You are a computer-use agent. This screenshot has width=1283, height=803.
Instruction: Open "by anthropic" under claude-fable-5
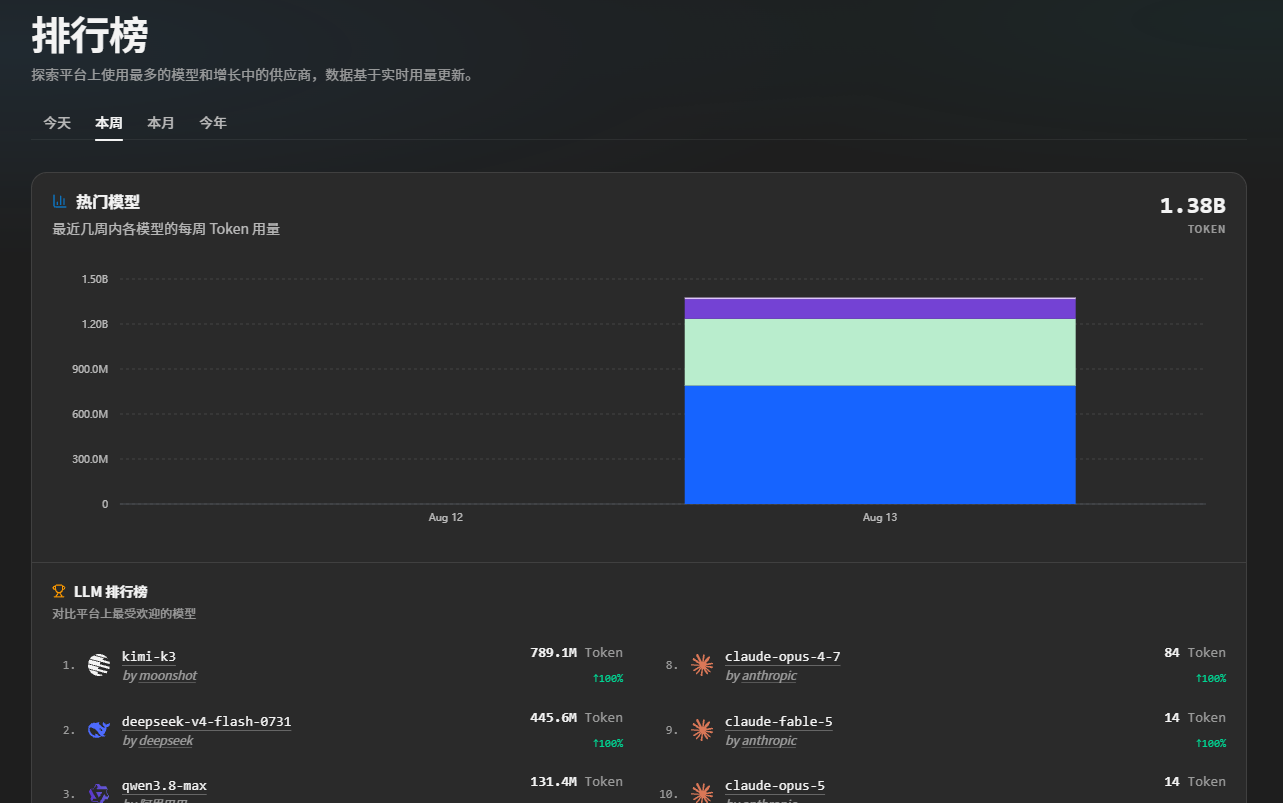tap(761, 741)
